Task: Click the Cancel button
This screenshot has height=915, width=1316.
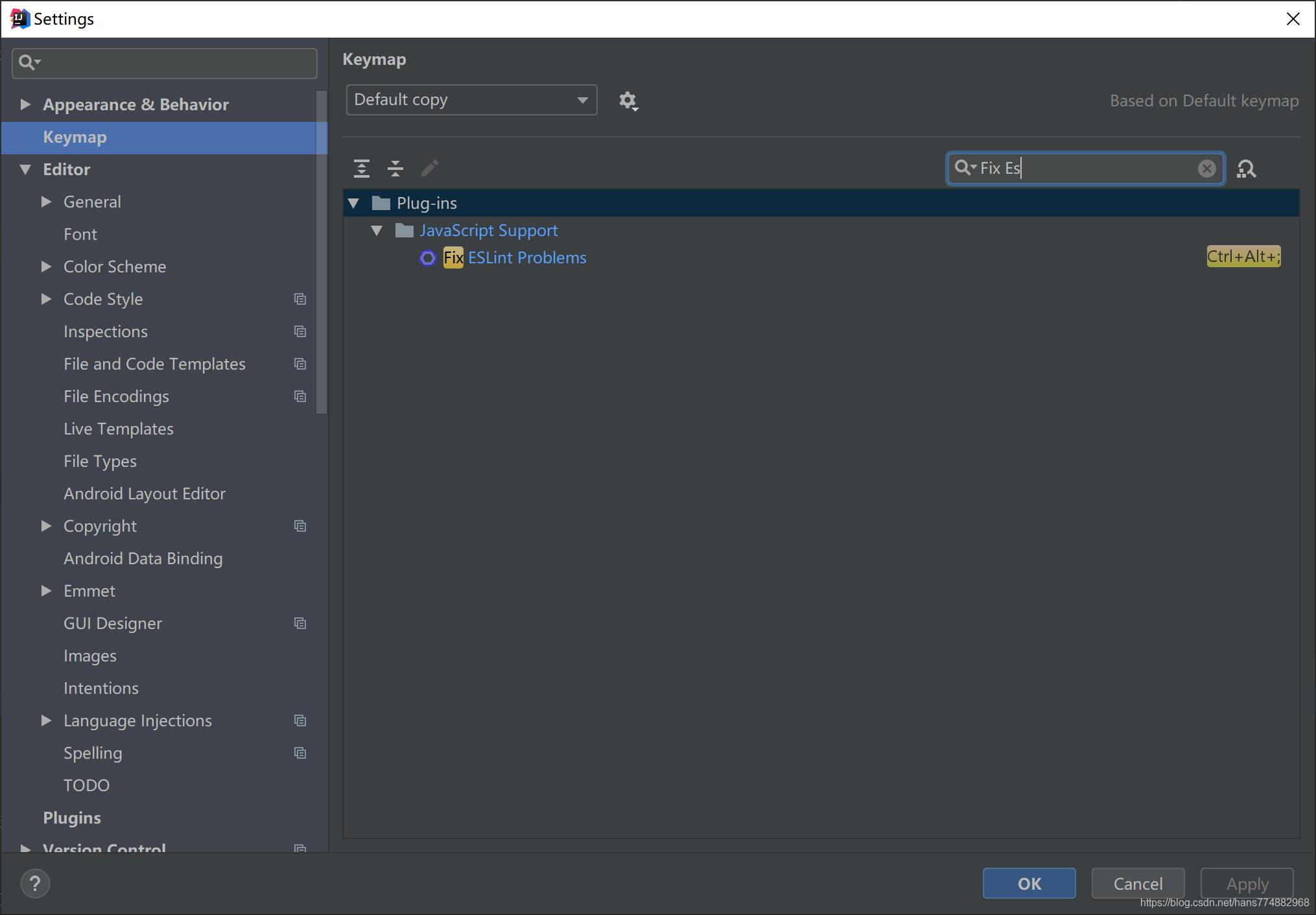Action: click(x=1138, y=883)
